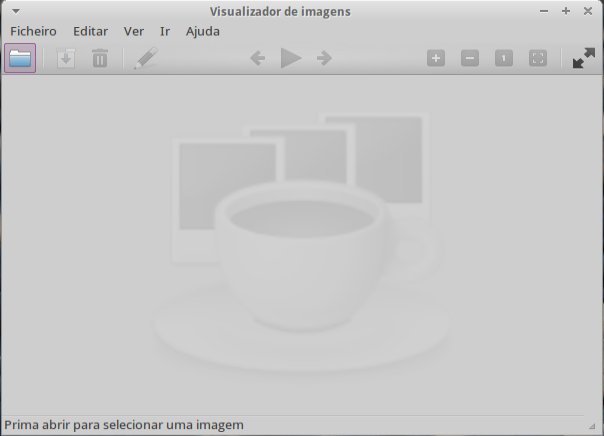The height and width of the screenshot is (436, 604).
Task: Enter fullscreen with the arrows icon
Action: tap(584, 58)
